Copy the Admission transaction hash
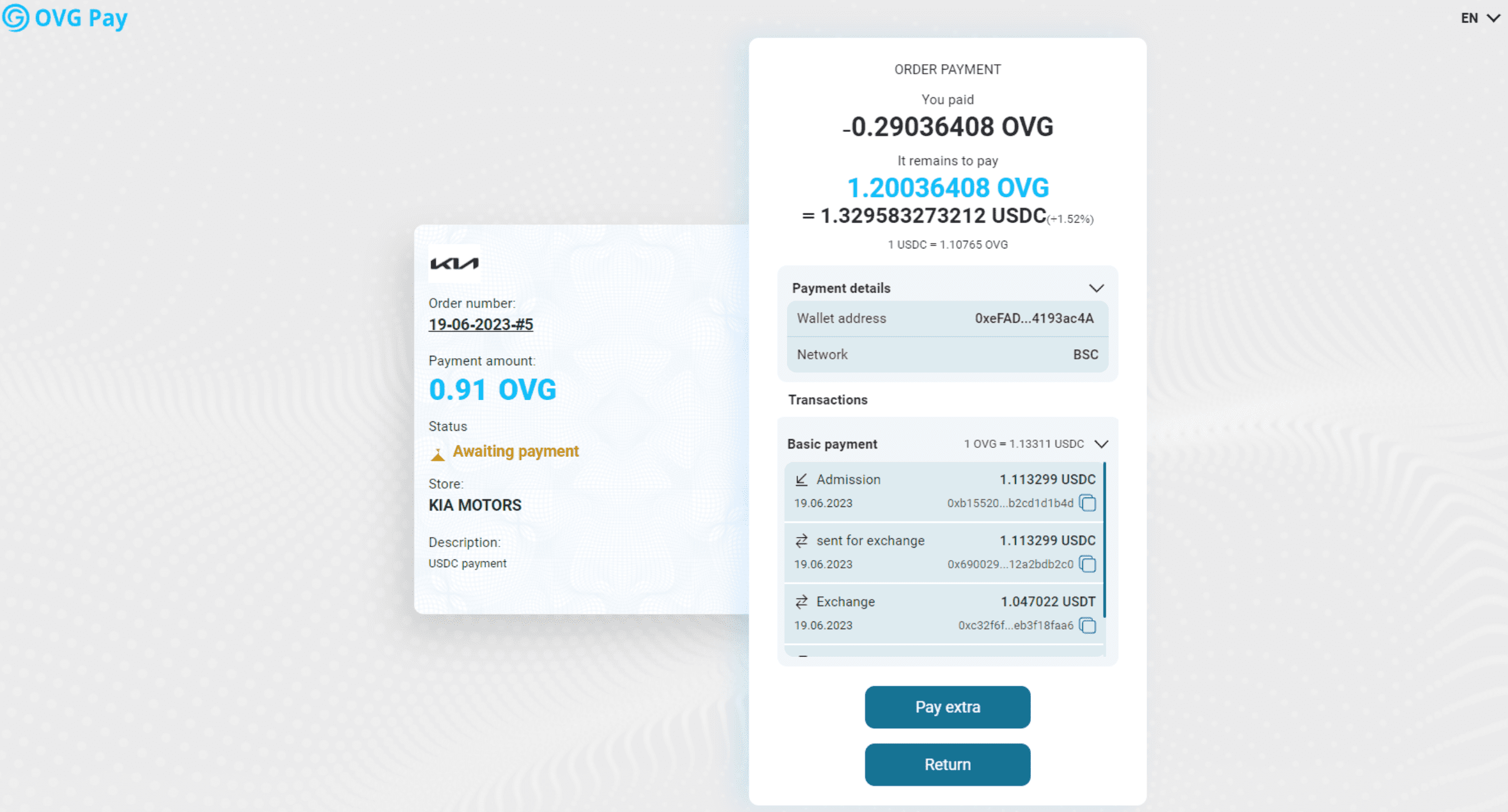This screenshot has width=1508, height=812. coord(1087,503)
